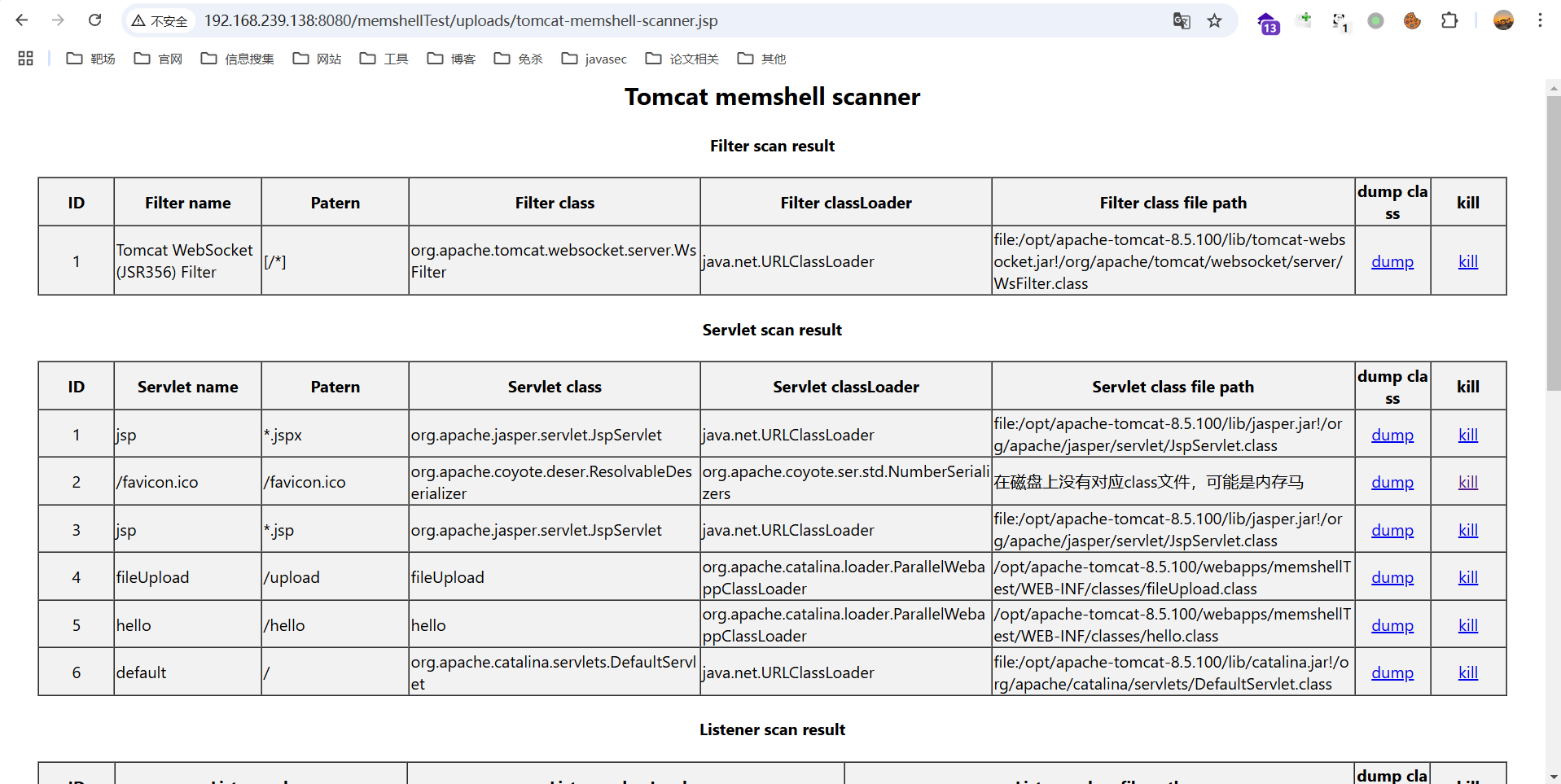
Task: Open the 工具 bookmarks folder
Action: tap(384, 59)
